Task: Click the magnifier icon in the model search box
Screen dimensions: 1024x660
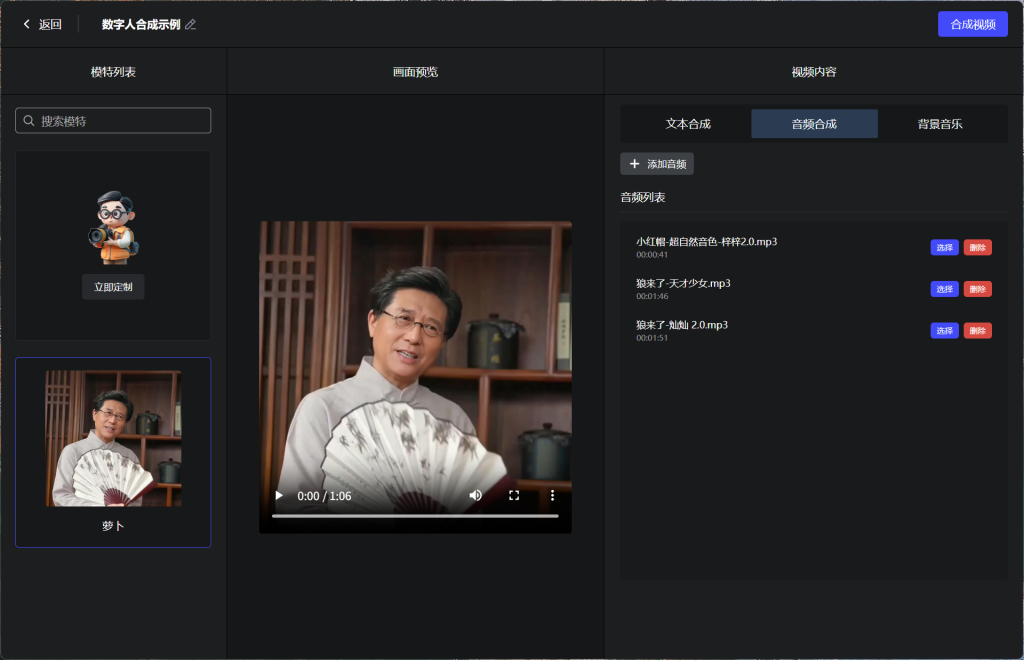Action: point(29,121)
